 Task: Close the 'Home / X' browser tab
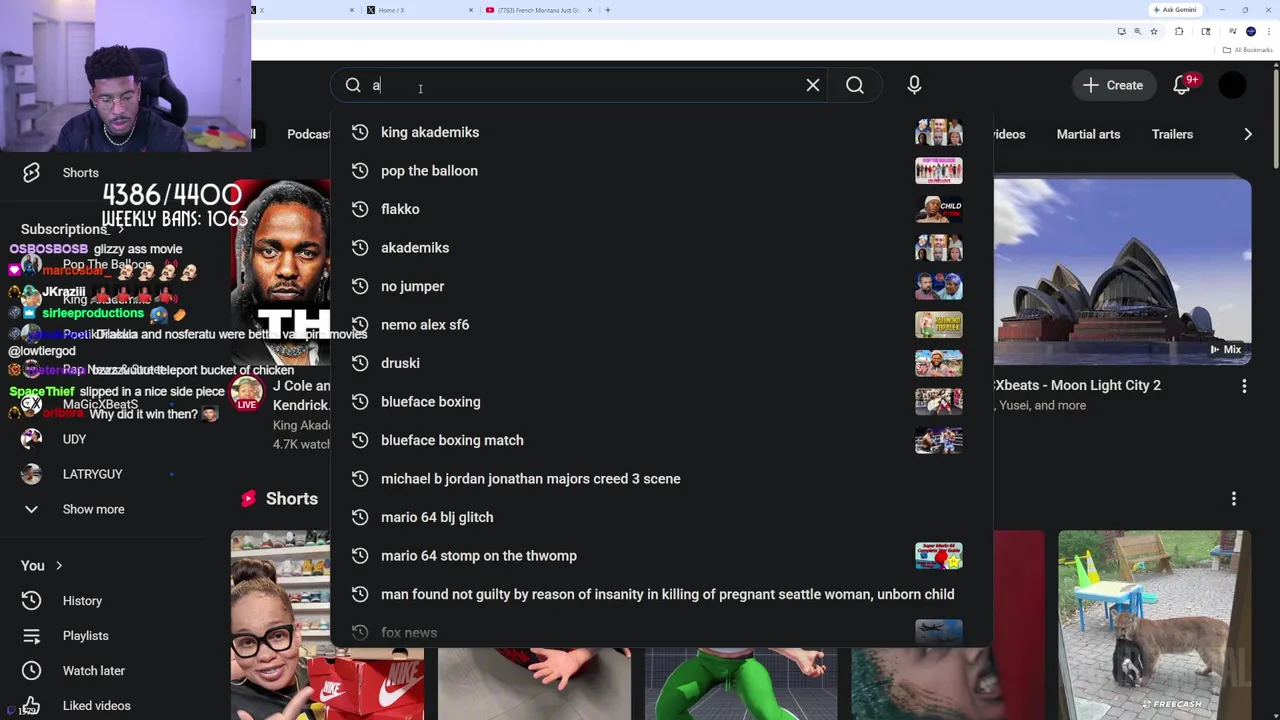[471, 10]
